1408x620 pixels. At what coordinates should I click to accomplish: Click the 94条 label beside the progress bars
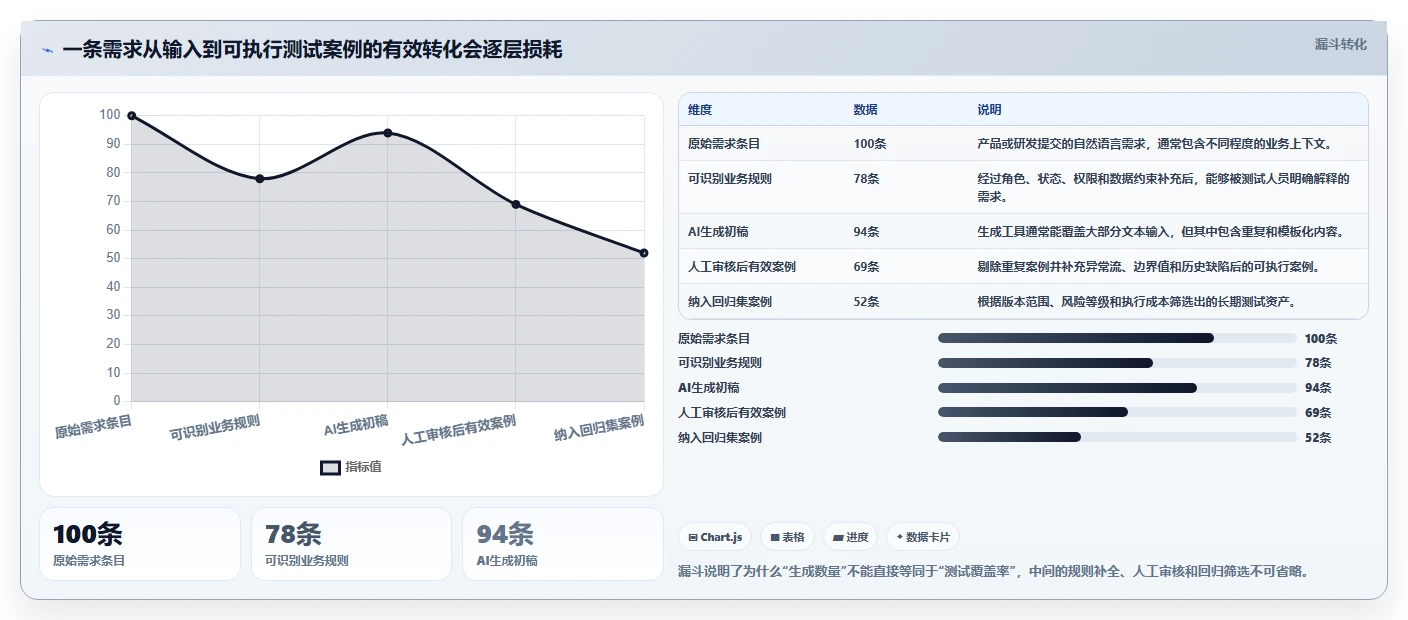click(x=1318, y=388)
